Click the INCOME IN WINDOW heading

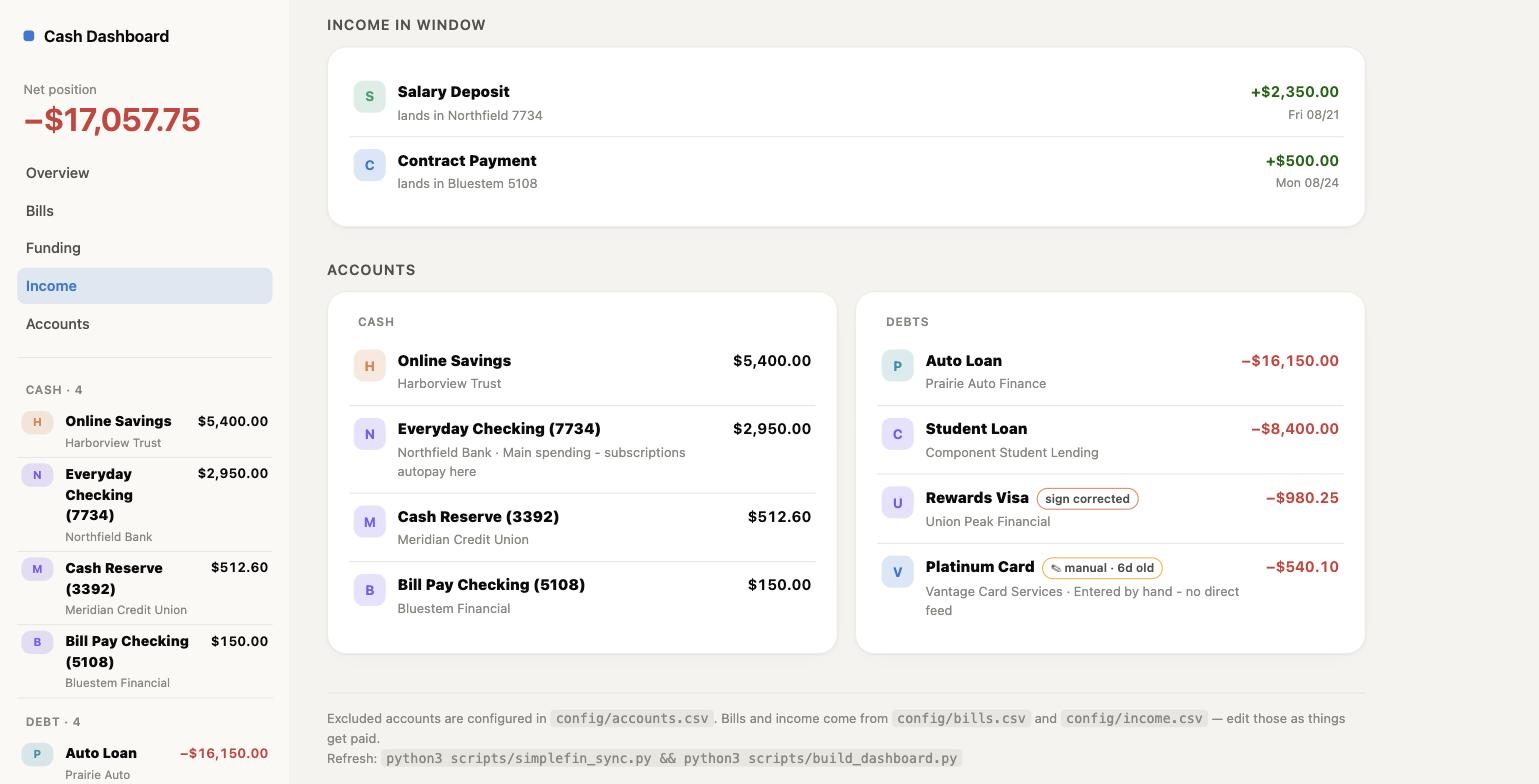coord(406,25)
